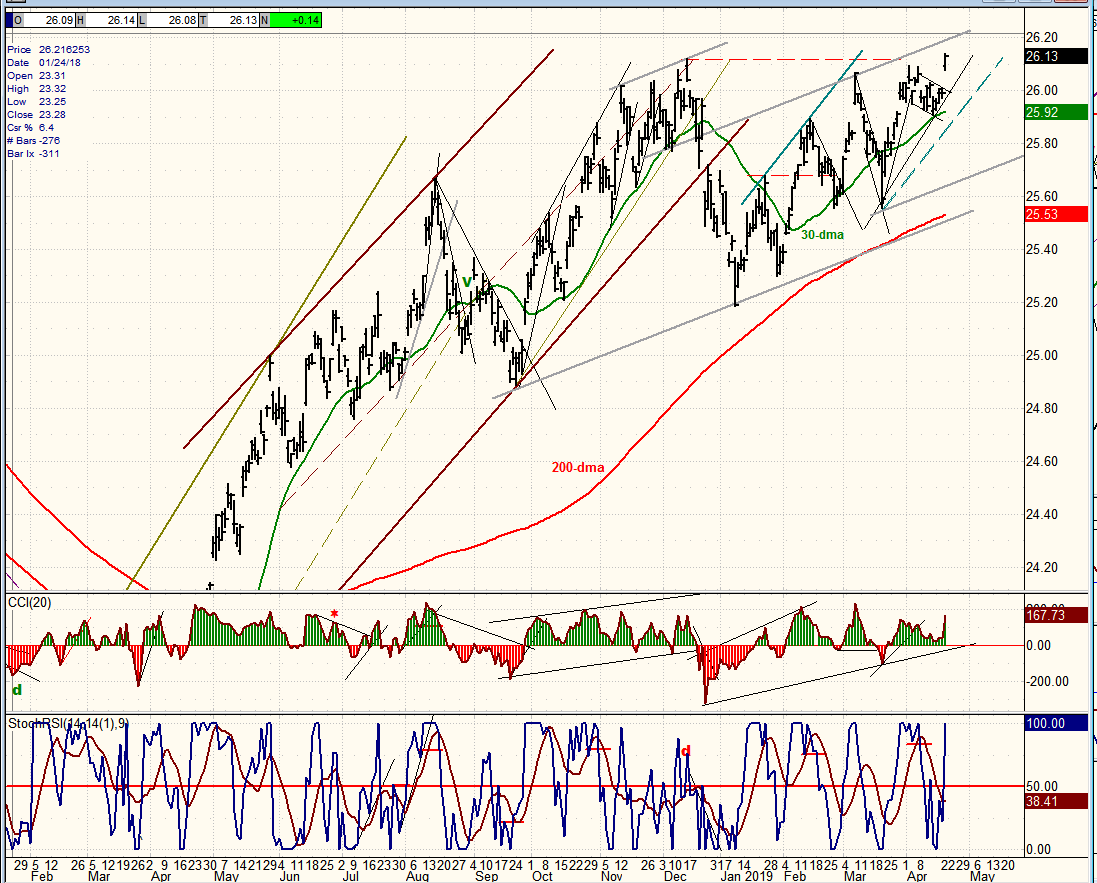Click the green +0.14 net change cell
The width and height of the screenshot is (1097, 883).
(296, 20)
